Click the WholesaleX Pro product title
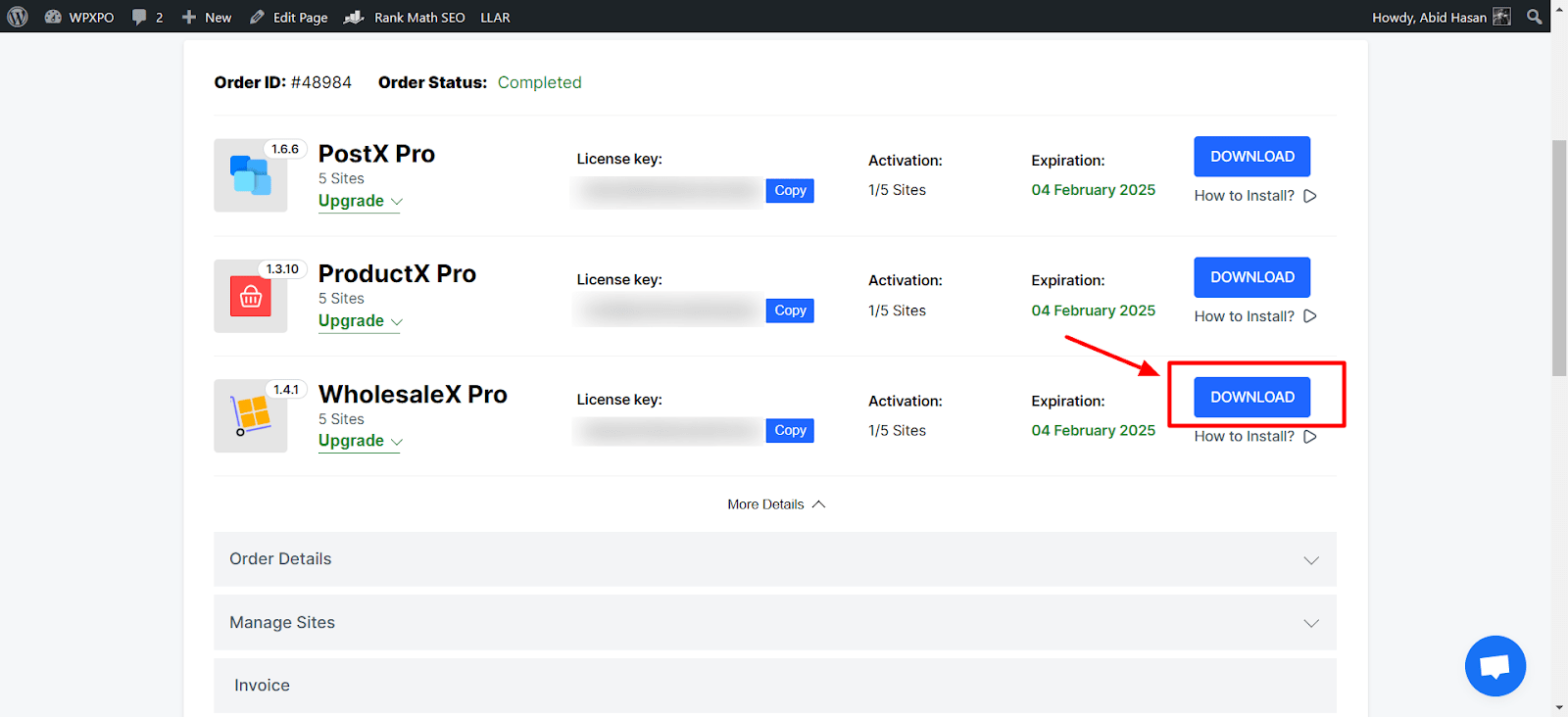The image size is (1568, 717). tap(413, 394)
